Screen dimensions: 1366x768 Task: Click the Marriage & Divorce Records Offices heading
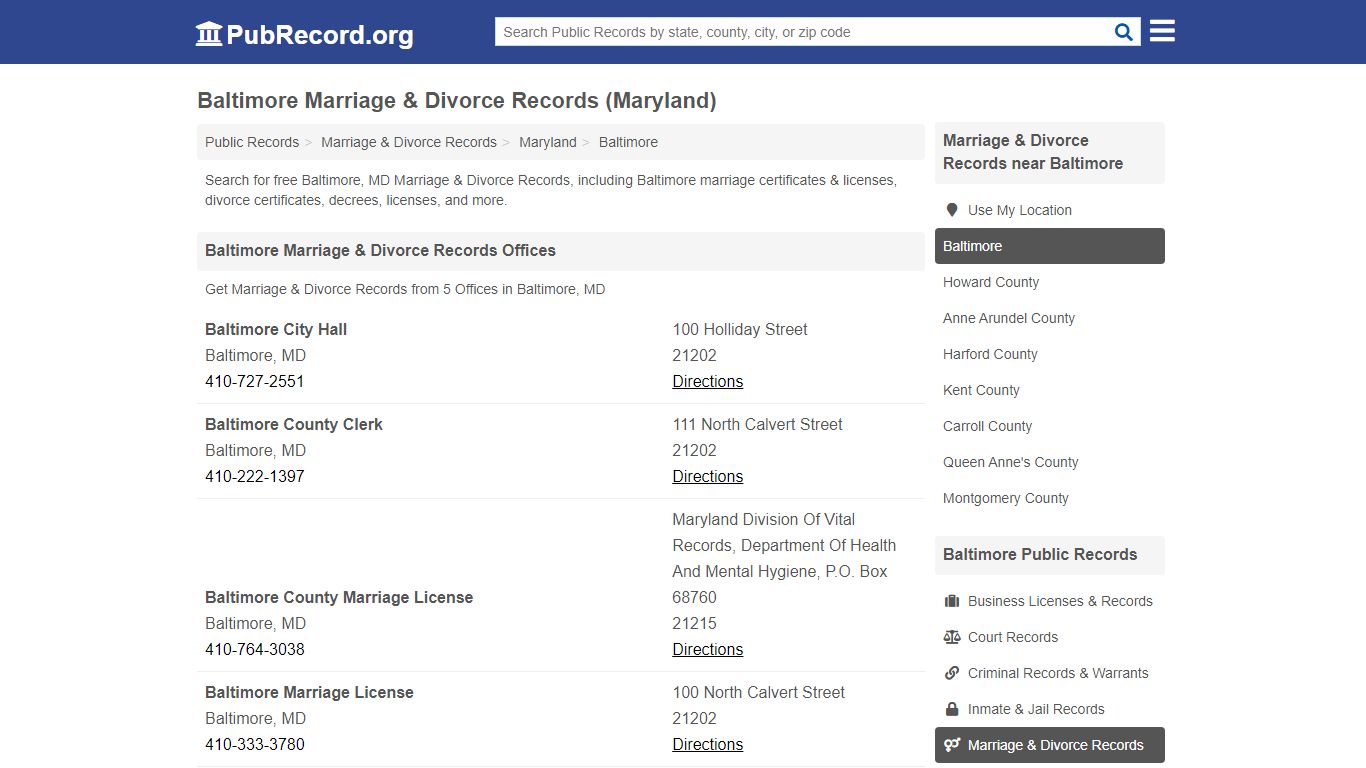pos(380,250)
